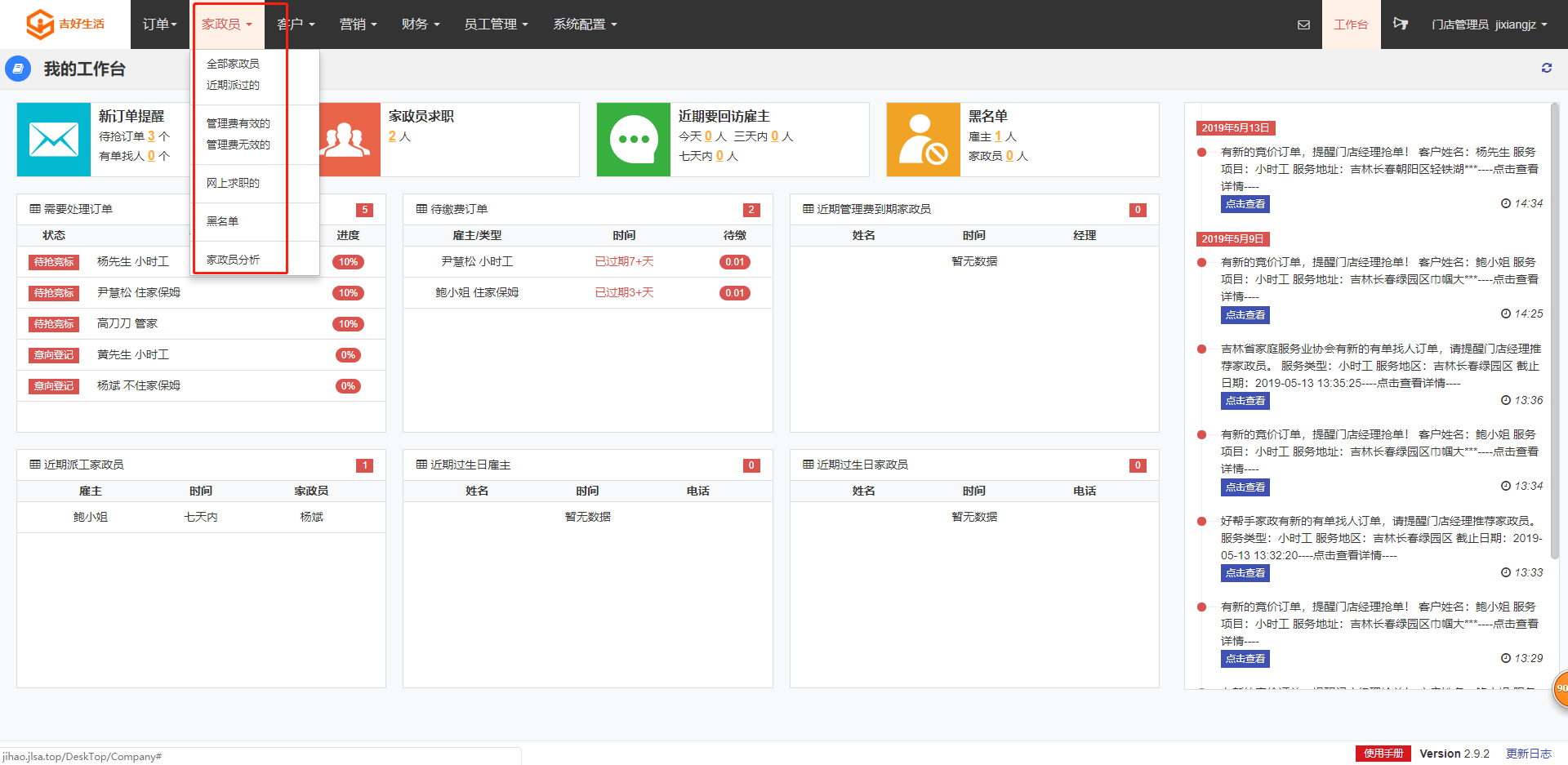Screen dimensions: 1568x765
Task: Click the clock icon next to 14:34
Action: 1506,203
